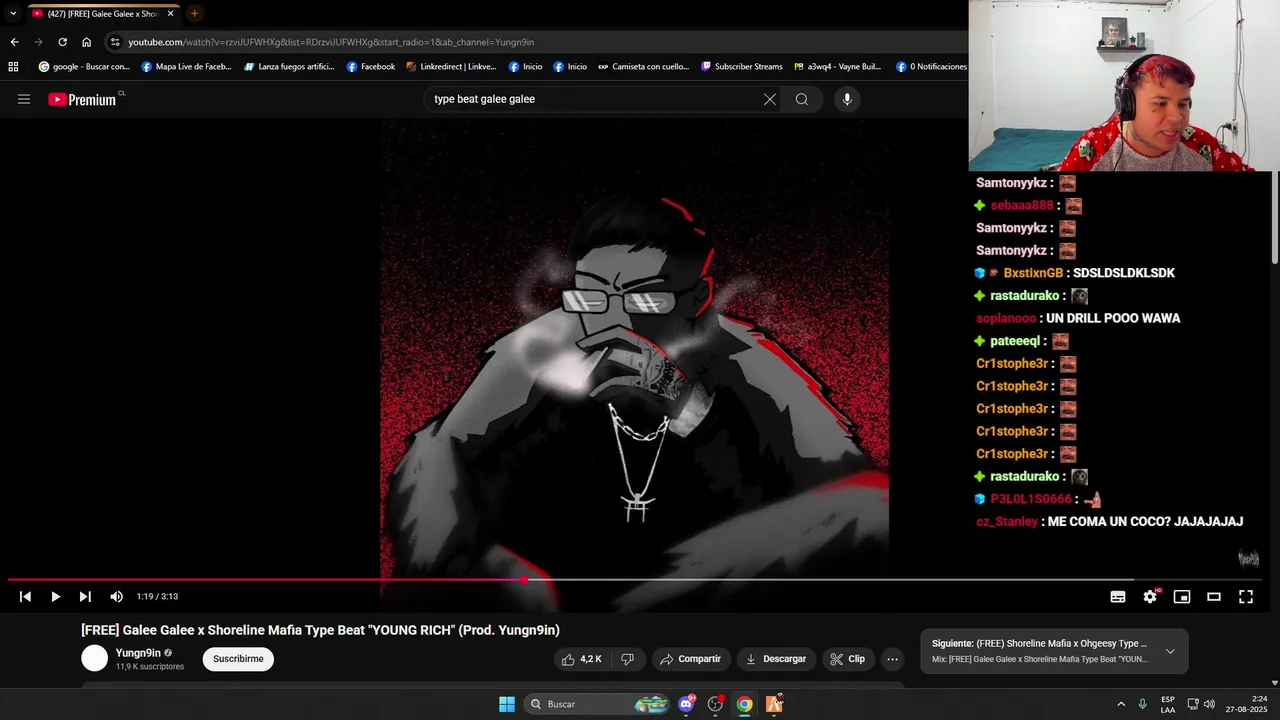Open the 0 Notificaciones bookmark

point(931,67)
